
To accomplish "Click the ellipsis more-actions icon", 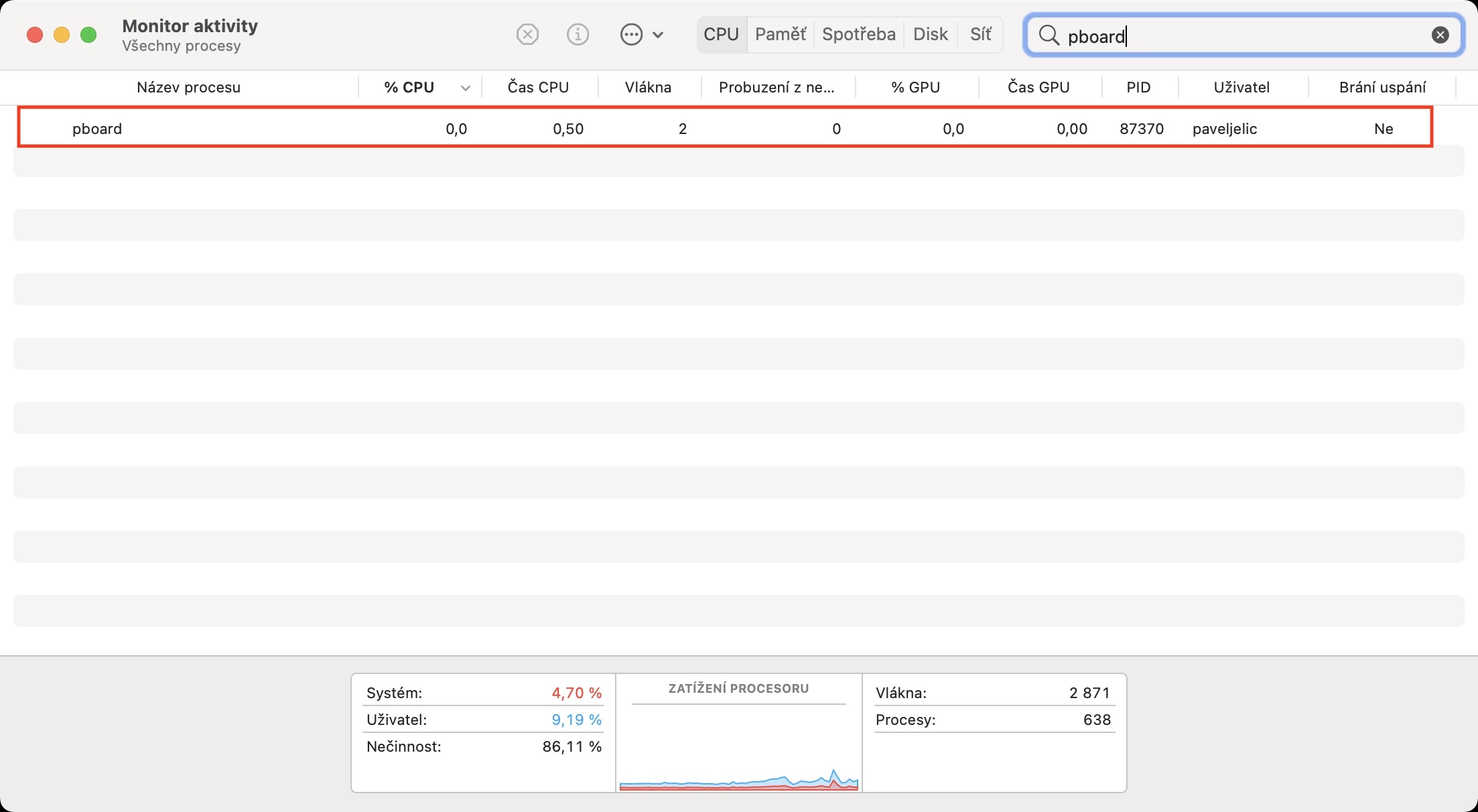I will point(631,34).
